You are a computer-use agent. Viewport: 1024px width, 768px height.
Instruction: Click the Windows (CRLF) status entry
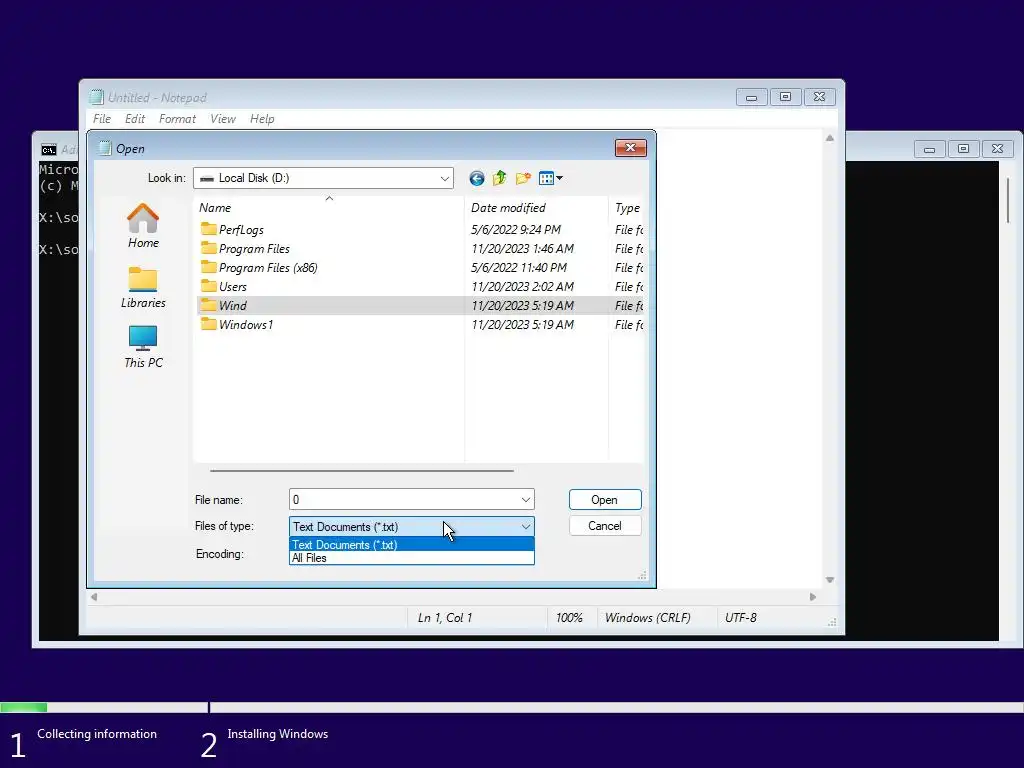647,618
